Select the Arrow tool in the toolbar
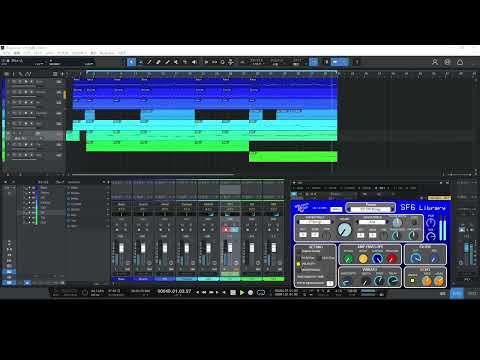This screenshot has height=360, width=480. (x=132, y=62)
